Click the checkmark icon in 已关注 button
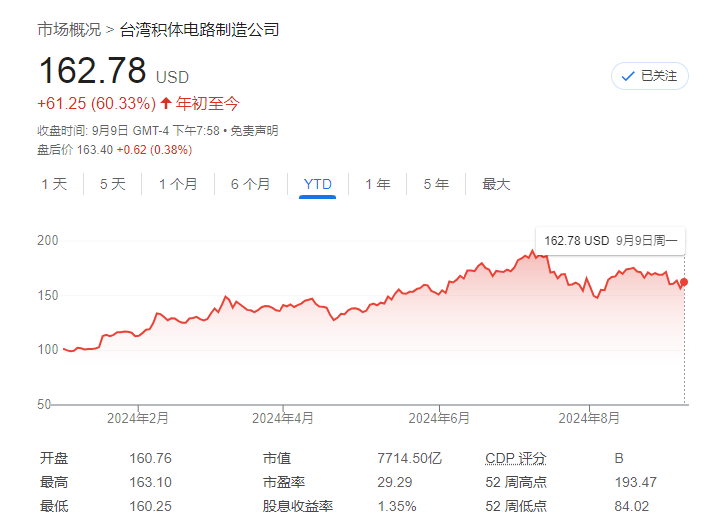Screen dimensions: 722x521 [628, 76]
